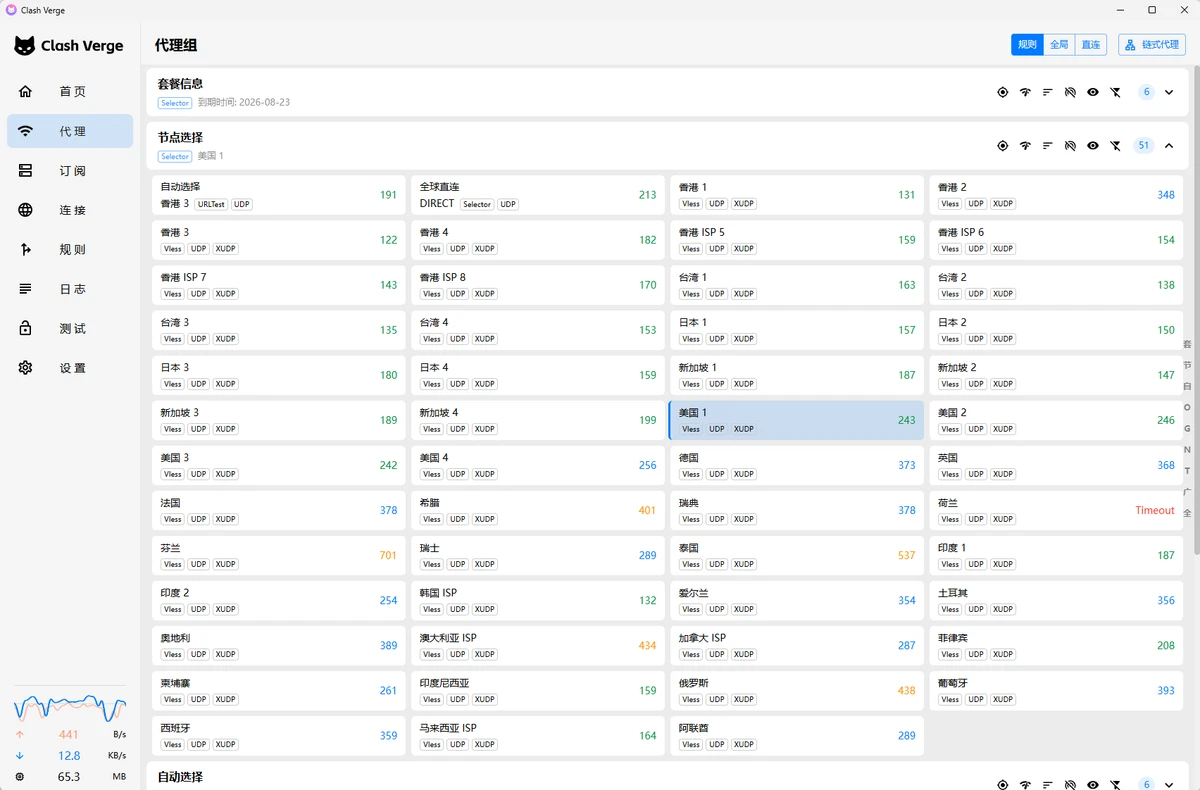Screen dimensions: 1200x790
Task: Click the sort icon in 节点选择 group
Action: [x=1048, y=146]
